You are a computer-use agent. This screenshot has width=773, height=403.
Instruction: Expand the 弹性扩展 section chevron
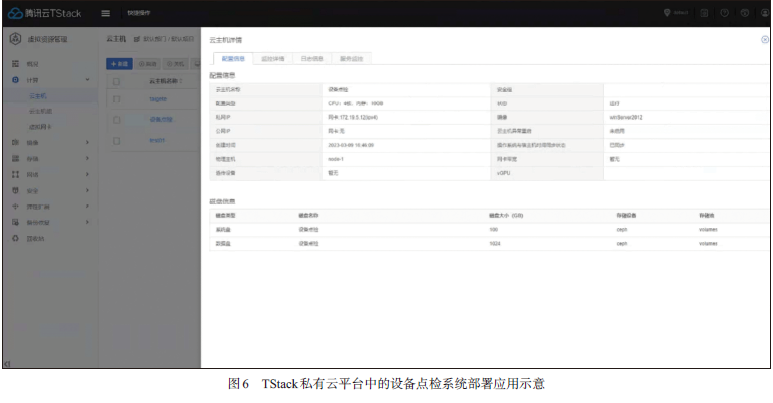(87, 206)
